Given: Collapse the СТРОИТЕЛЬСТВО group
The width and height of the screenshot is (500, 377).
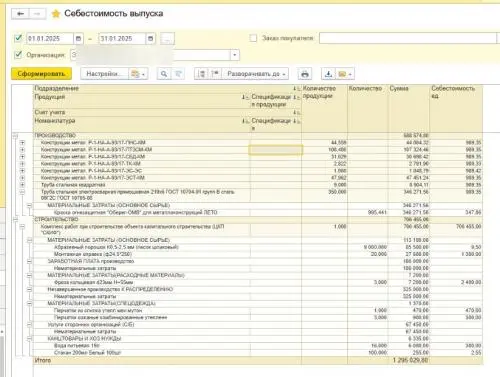Looking at the screenshot, I should (15, 219).
